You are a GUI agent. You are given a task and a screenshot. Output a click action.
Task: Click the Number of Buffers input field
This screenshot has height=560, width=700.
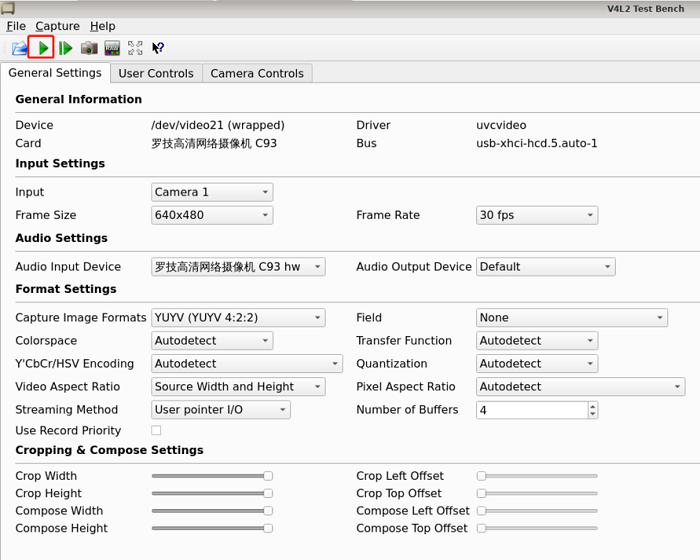click(530, 410)
